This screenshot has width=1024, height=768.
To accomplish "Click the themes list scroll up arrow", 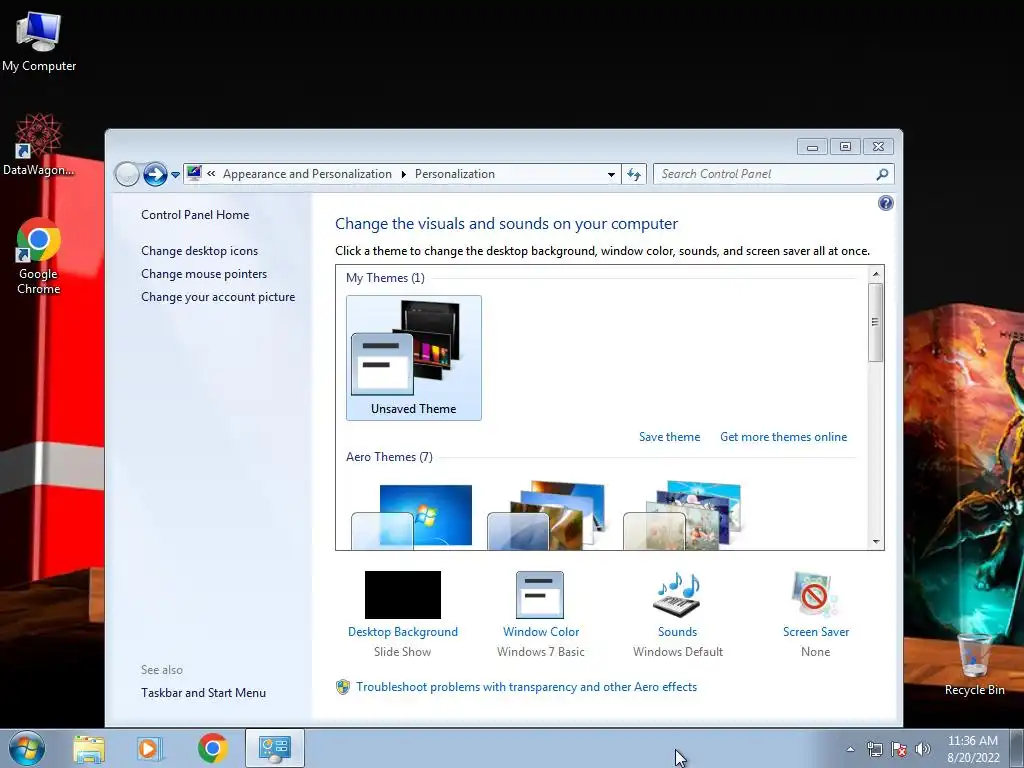I will point(876,274).
